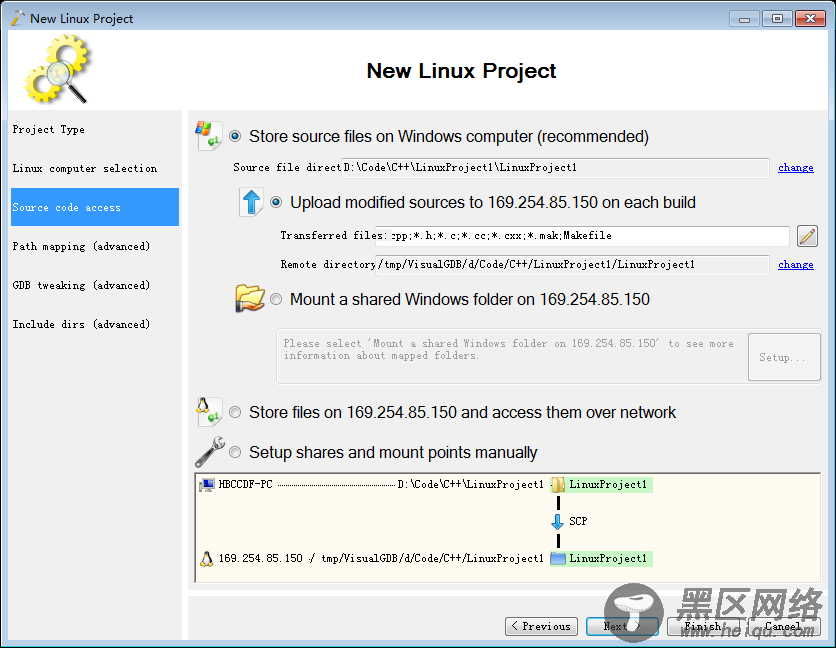Viewport: 836px width, 648px height.
Task: Click the green LinuxProject1 label on the remote row
Action: click(608, 558)
